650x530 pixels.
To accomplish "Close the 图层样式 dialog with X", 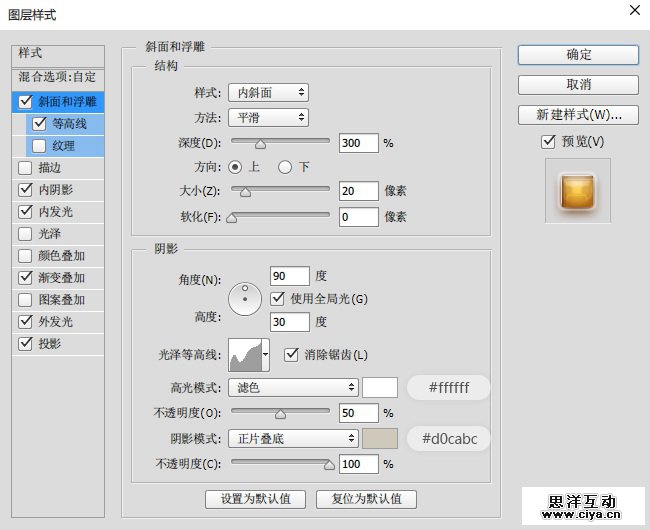I will 635,10.
